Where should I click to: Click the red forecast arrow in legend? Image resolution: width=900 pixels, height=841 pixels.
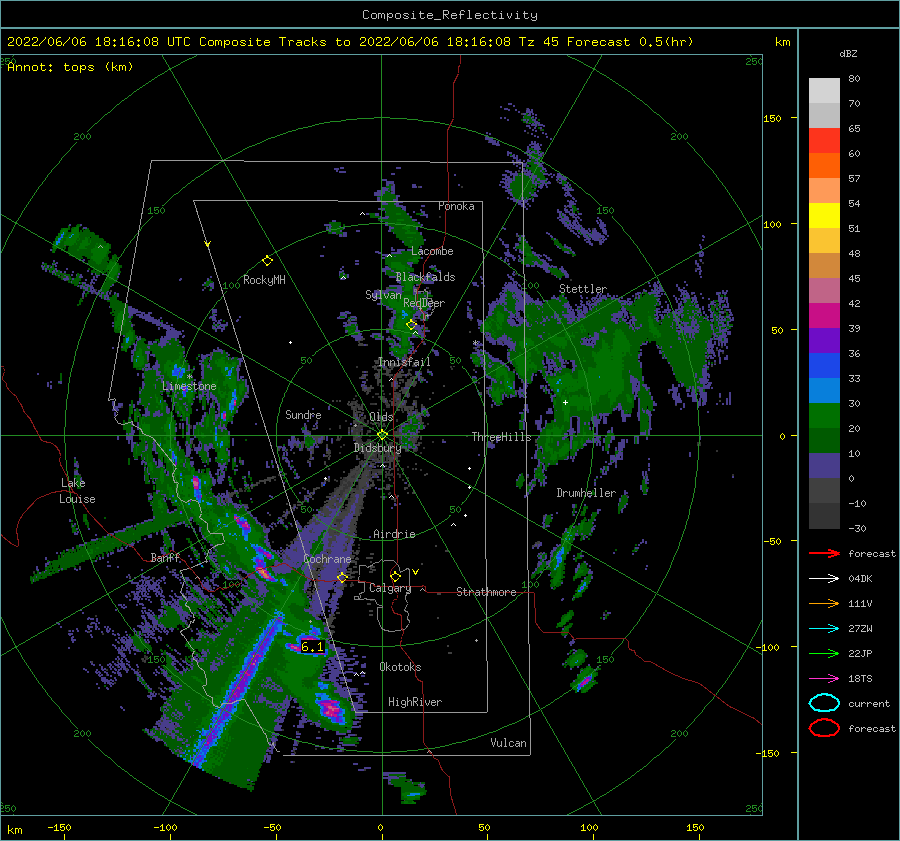[x=824, y=553]
